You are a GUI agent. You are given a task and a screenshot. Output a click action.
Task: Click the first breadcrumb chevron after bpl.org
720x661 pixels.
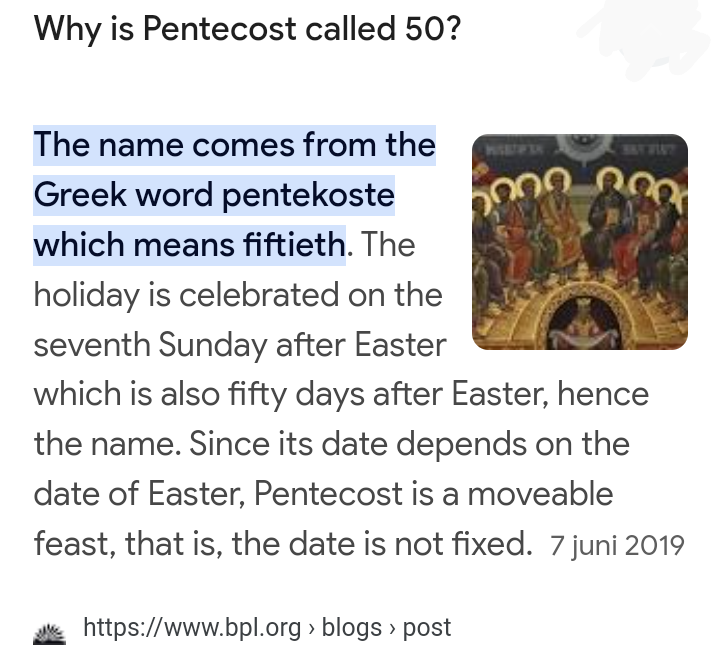(312, 628)
